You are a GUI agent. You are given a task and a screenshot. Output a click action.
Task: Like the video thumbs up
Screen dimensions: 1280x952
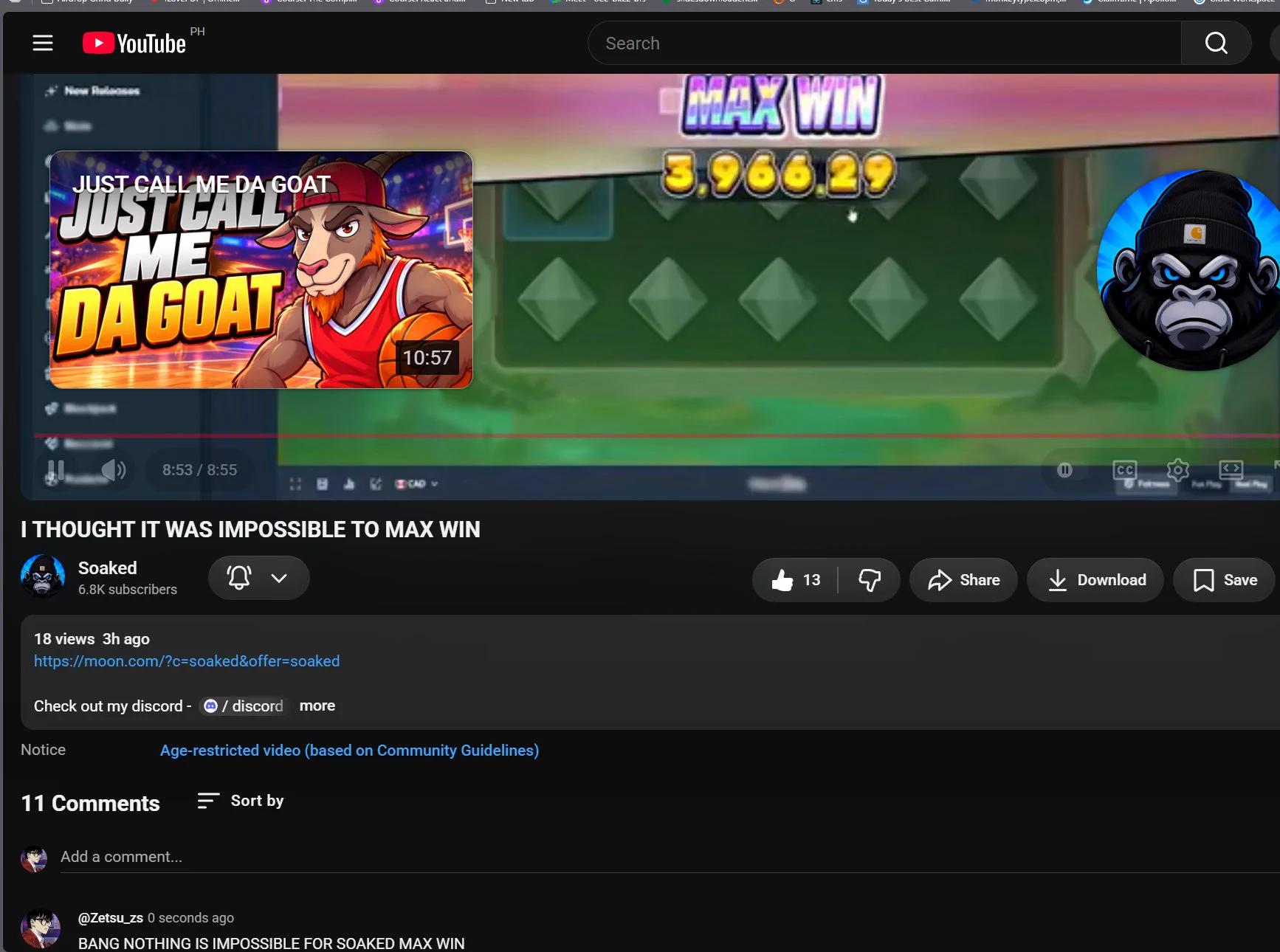(795, 580)
